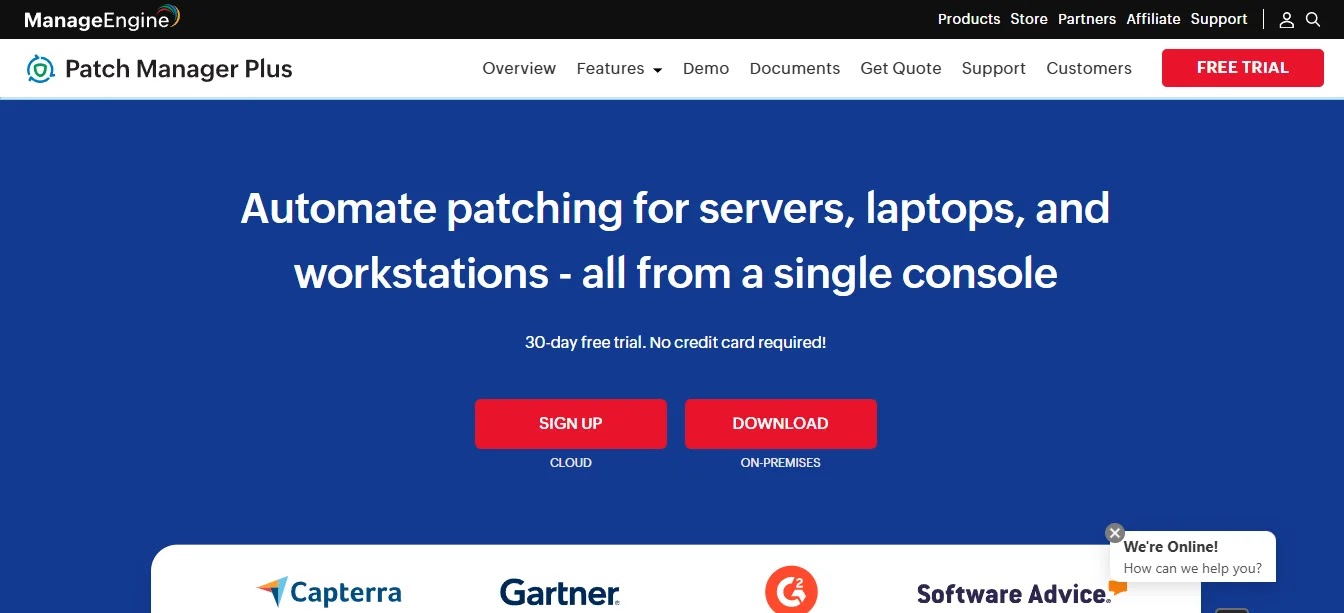Click the SIGN UP cloud button
The height and width of the screenshot is (613, 1344).
[571, 424]
